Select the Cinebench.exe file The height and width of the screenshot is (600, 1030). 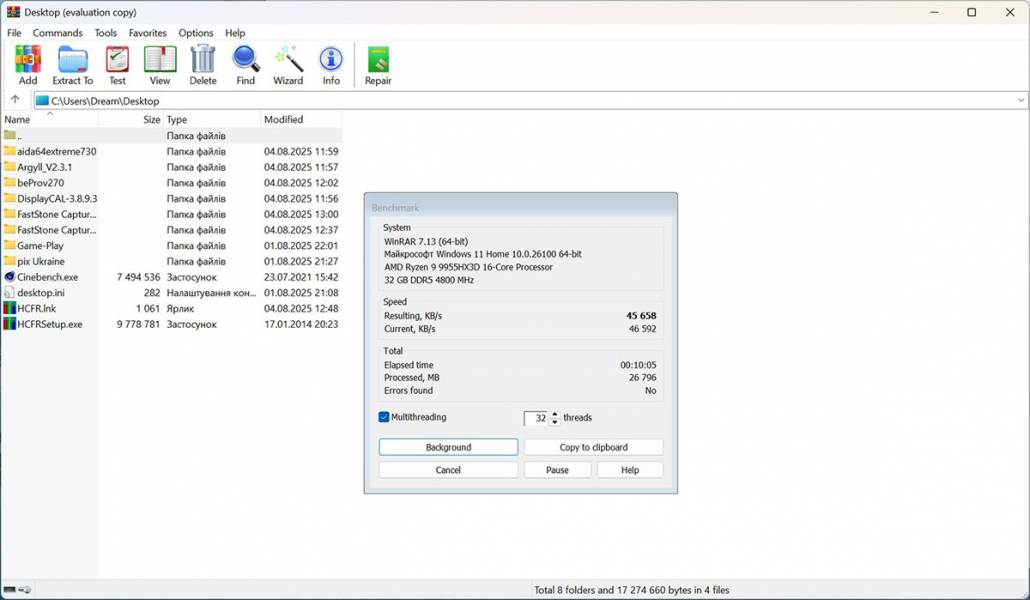pos(46,277)
